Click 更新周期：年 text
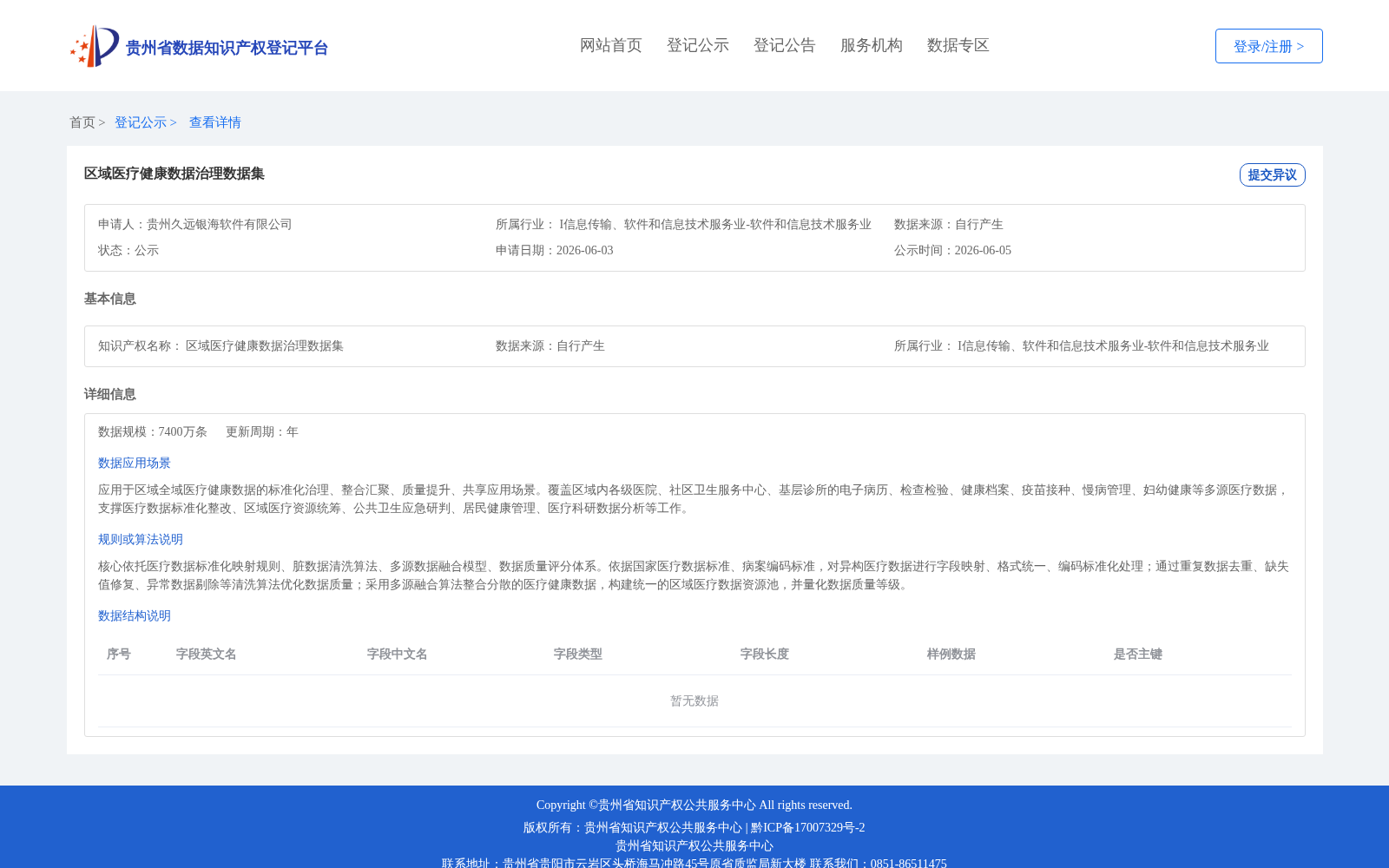The height and width of the screenshot is (868, 1389). [x=262, y=431]
